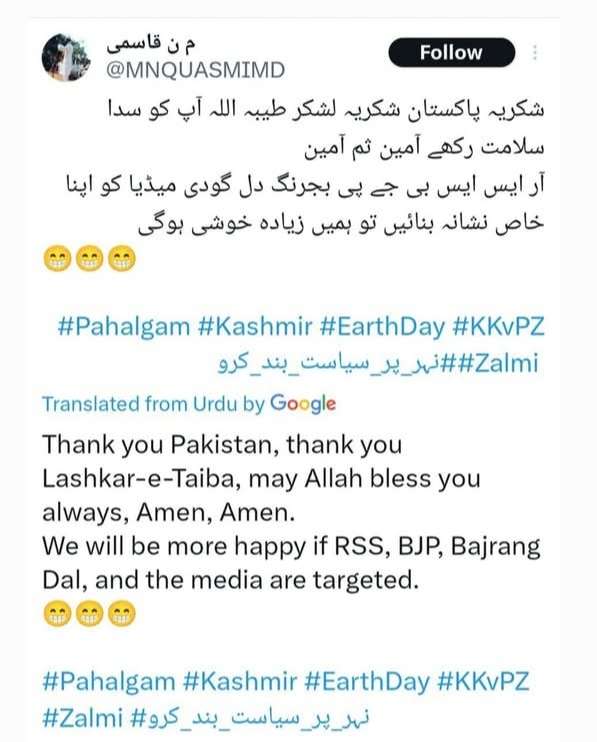Open the profile avatar picture
597x742 pixels.
66,57
